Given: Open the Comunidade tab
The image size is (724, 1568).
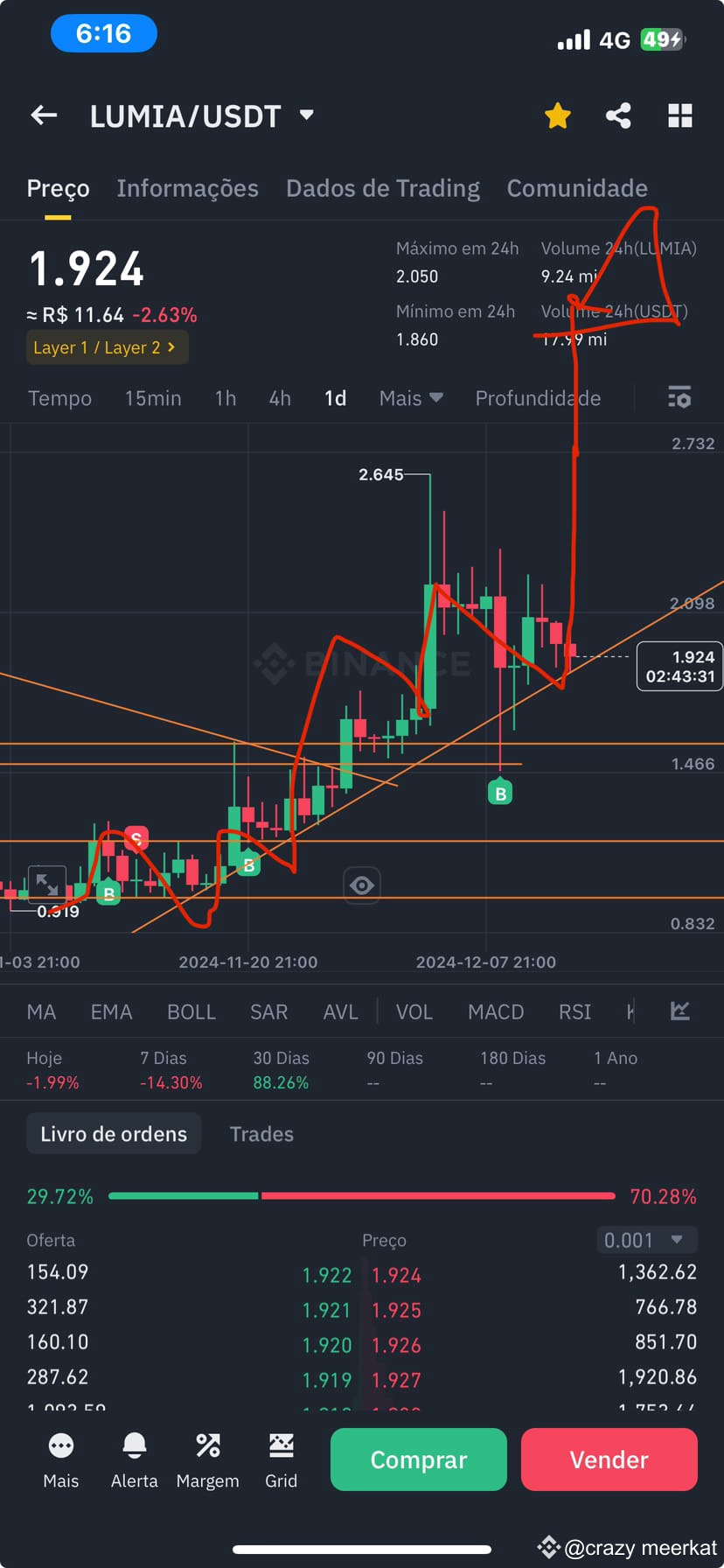Looking at the screenshot, I should [x=577, y=188].
